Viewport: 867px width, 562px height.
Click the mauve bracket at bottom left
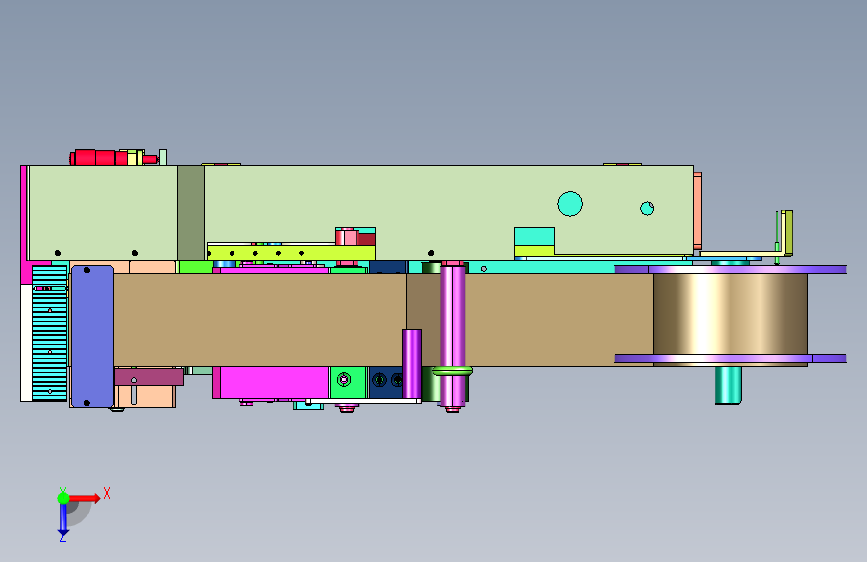click(x=149, y=377)
